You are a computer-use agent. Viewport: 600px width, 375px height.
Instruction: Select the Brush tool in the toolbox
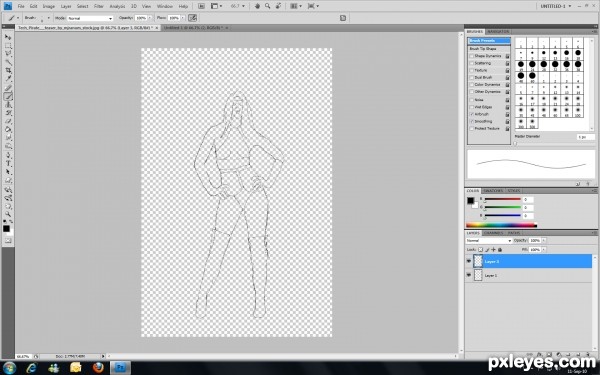click(x=8, y=96)
